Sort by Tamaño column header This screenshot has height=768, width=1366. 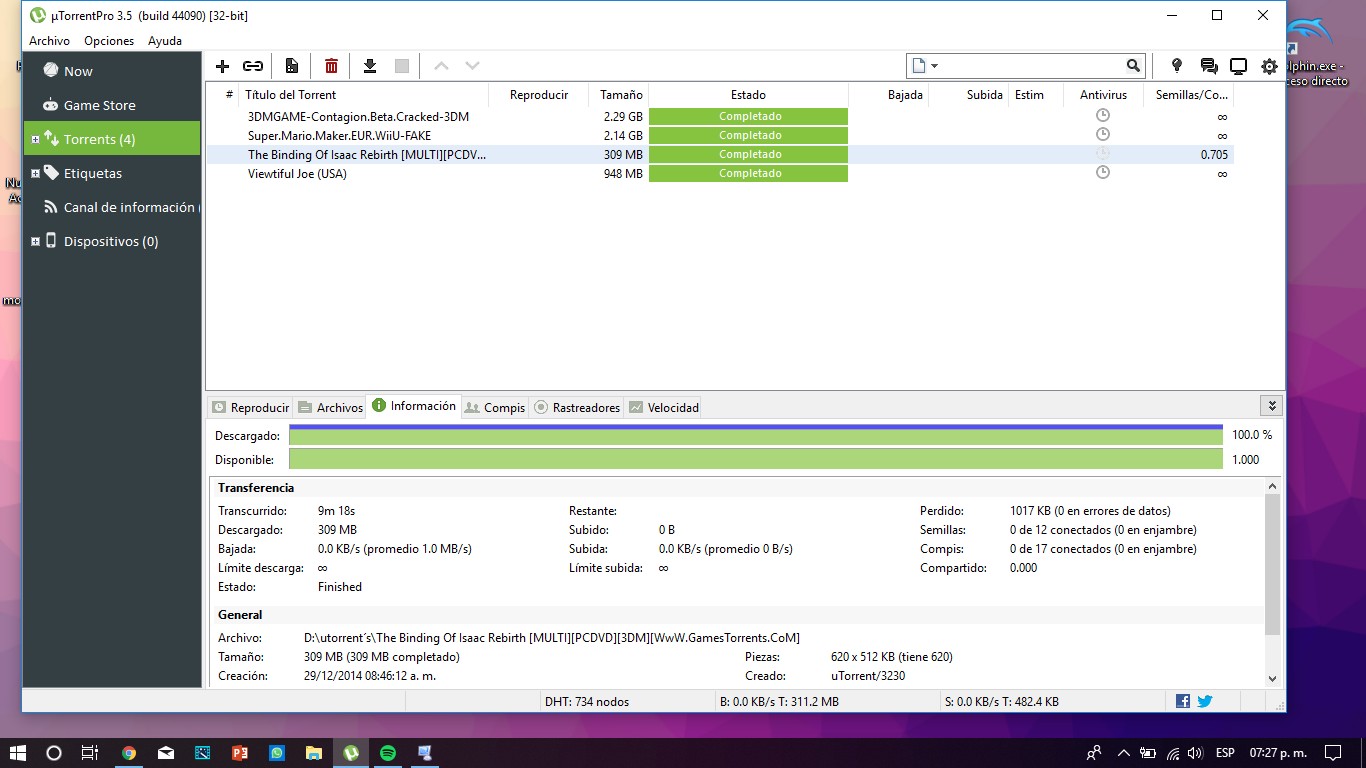pyautogui.click(x=619, y=95)
